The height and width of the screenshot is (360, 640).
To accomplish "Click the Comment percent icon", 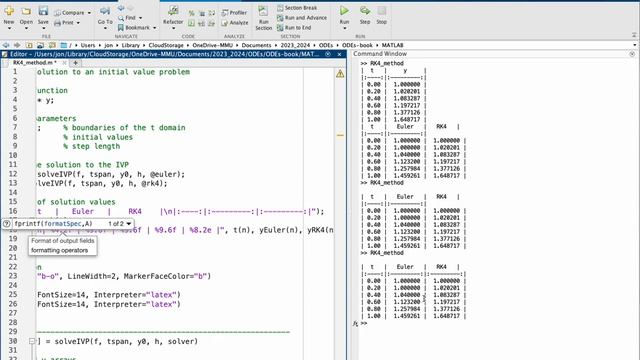I will click(x=191, y=13).
